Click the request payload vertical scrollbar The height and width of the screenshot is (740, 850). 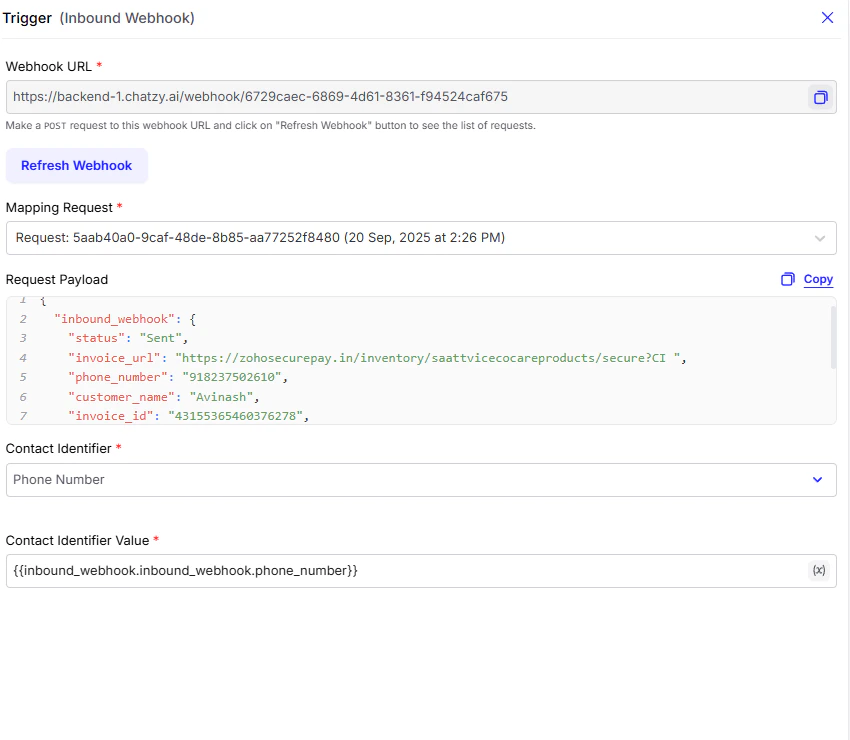click(833, 337)
